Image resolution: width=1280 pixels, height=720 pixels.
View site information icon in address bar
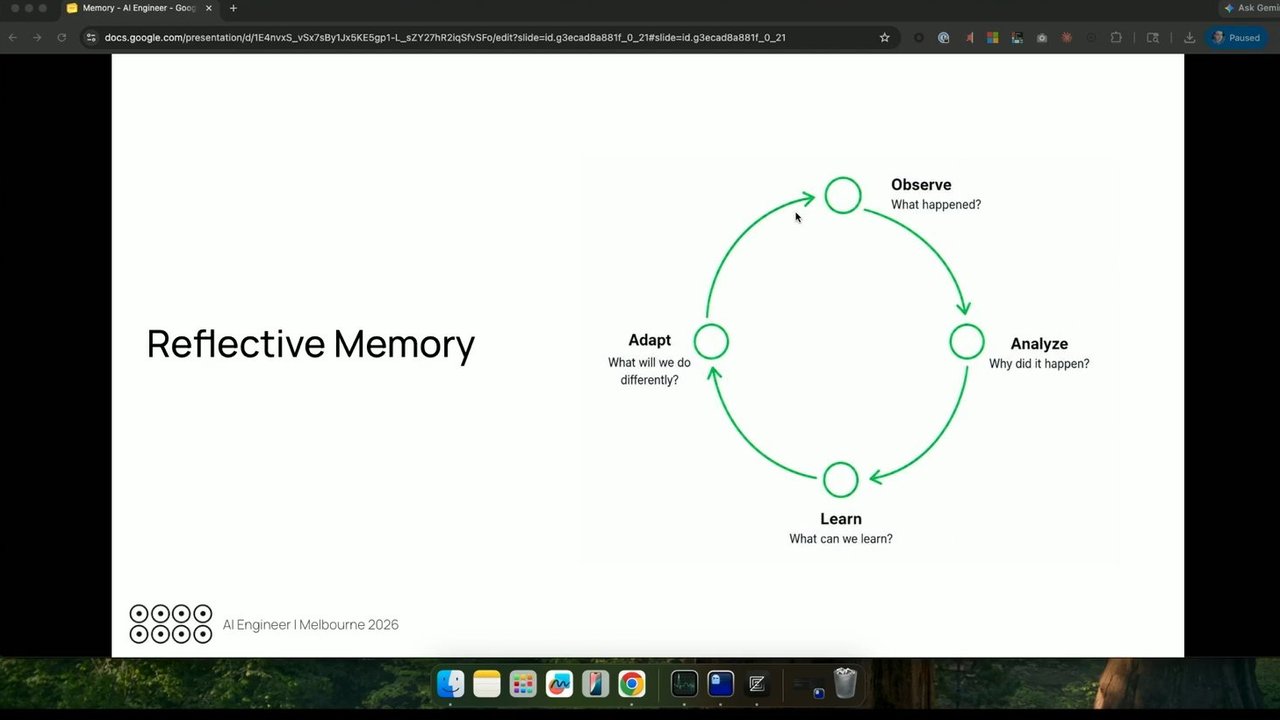point(91,38)
